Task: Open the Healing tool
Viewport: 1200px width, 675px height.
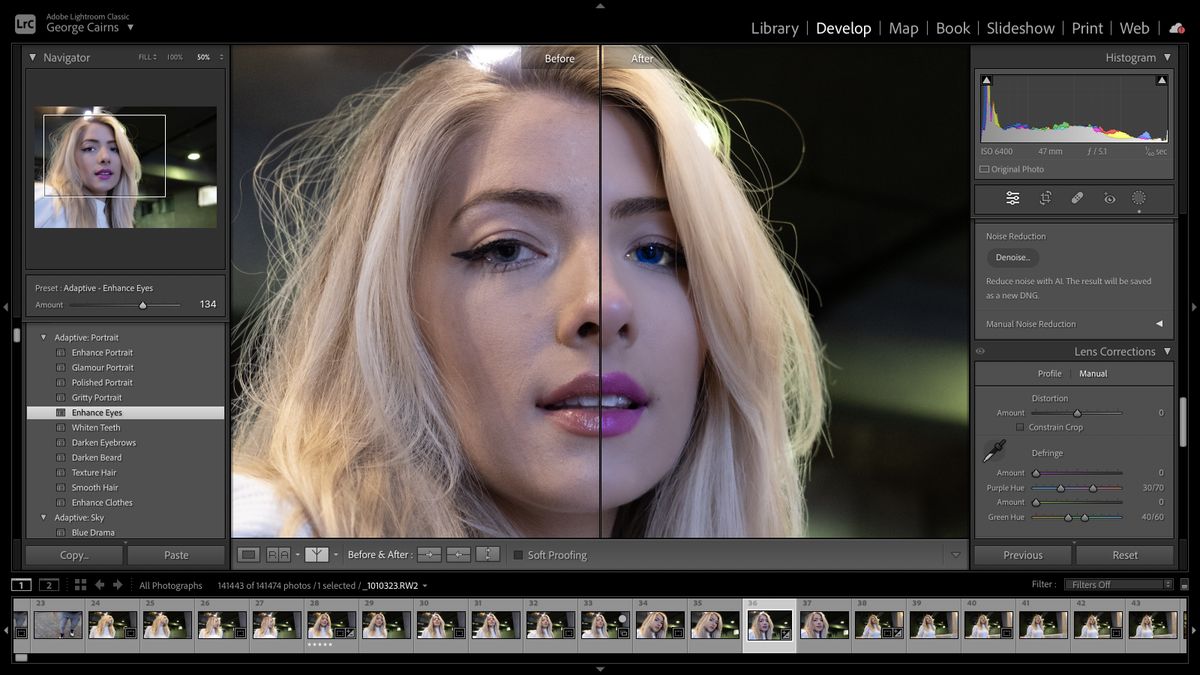Action: tap(1077, 198)
